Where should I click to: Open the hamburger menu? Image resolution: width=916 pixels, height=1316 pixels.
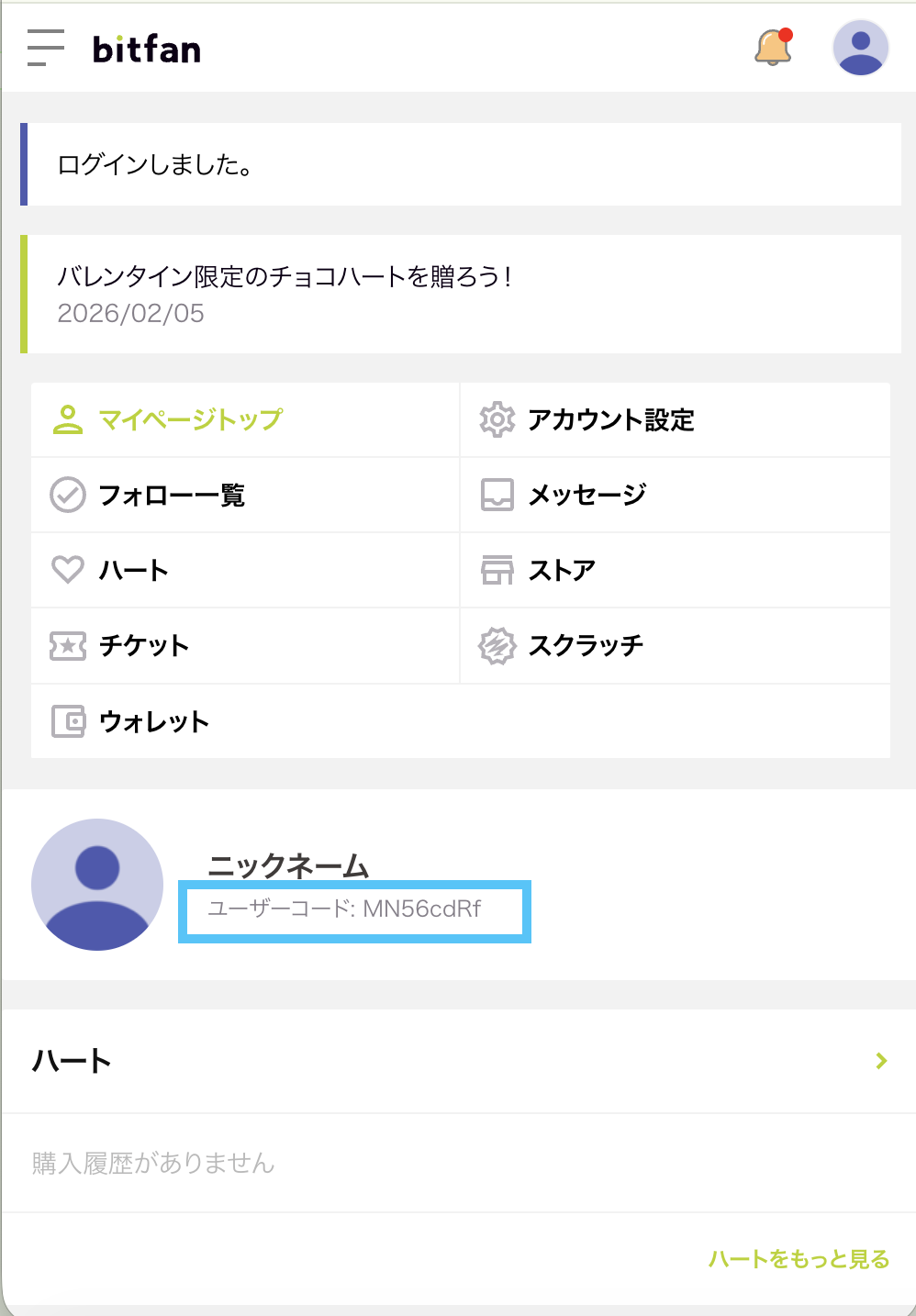pyautogui.click(x=46, y=48)
